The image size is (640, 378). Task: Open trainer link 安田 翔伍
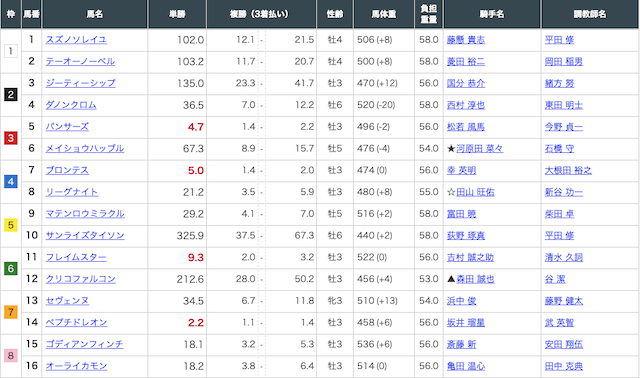point(564,344)
